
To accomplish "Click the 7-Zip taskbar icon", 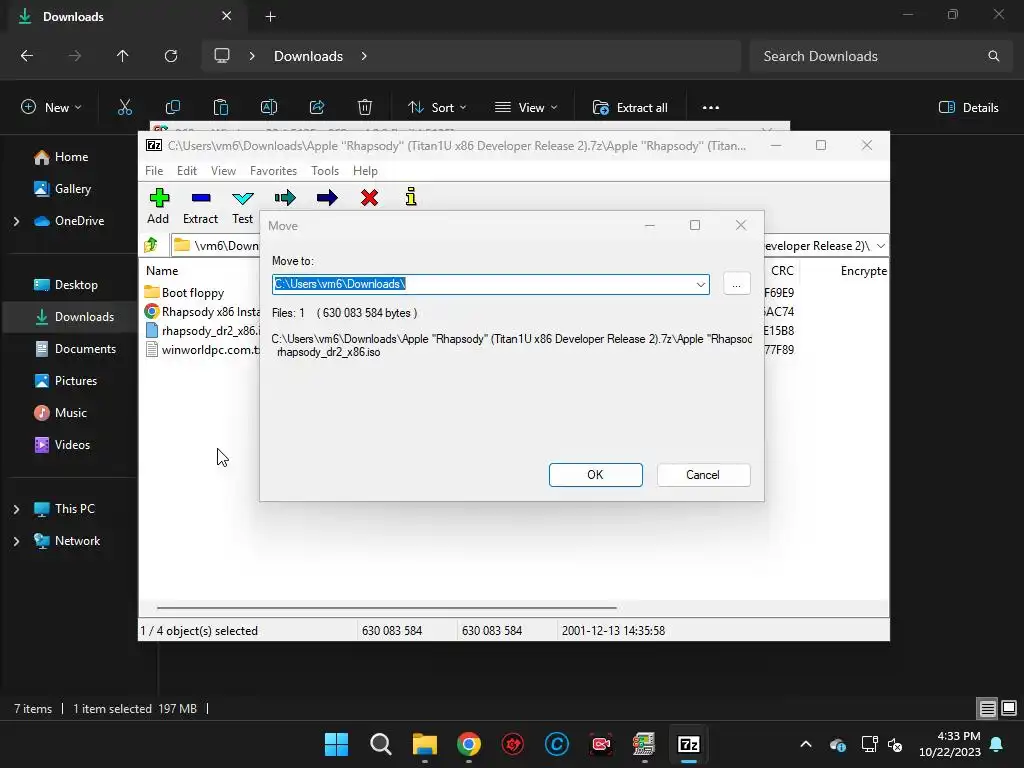I will click(689, 744).
